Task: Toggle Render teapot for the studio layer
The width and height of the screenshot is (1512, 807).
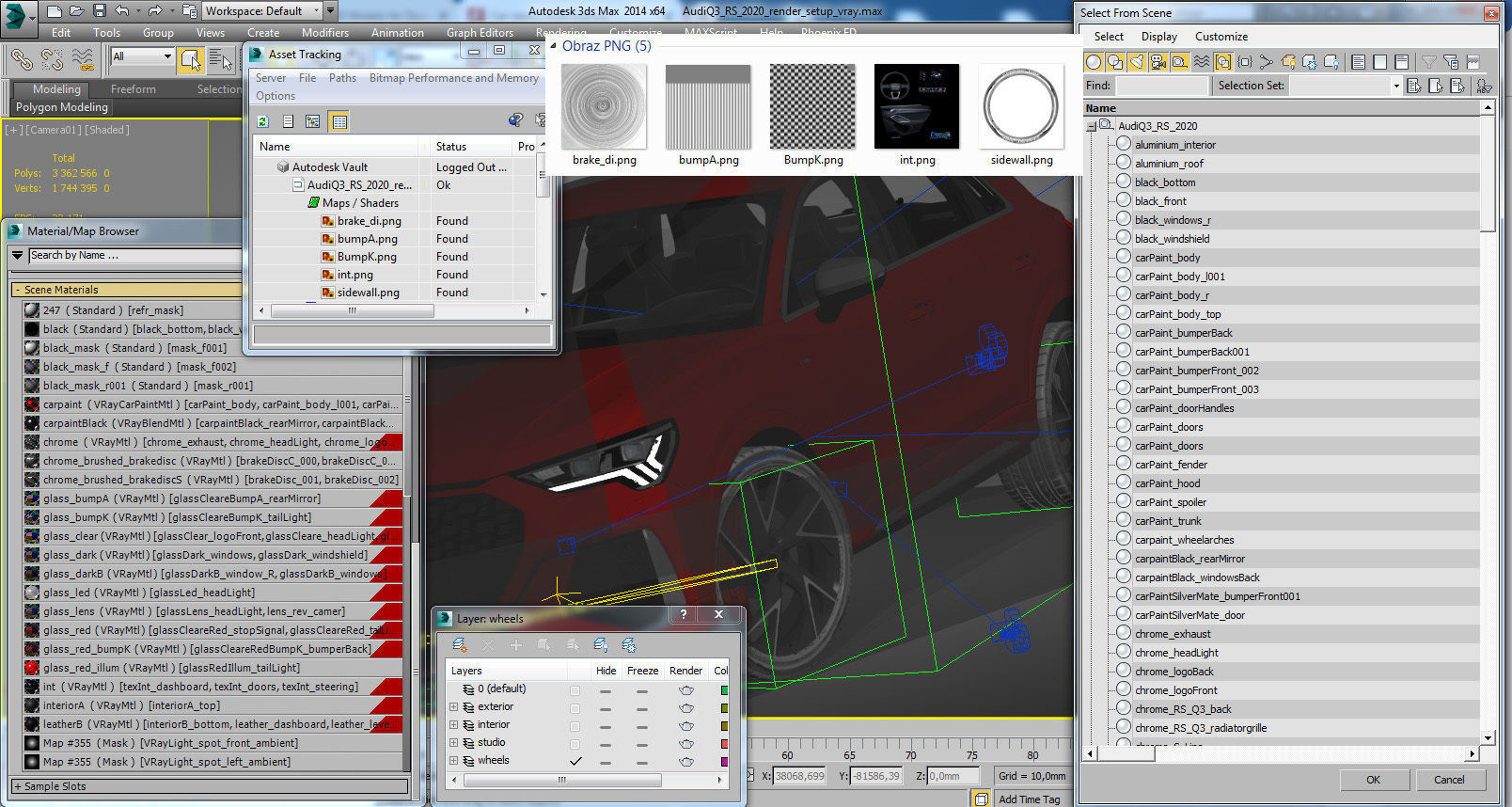Action: (686, 743)
